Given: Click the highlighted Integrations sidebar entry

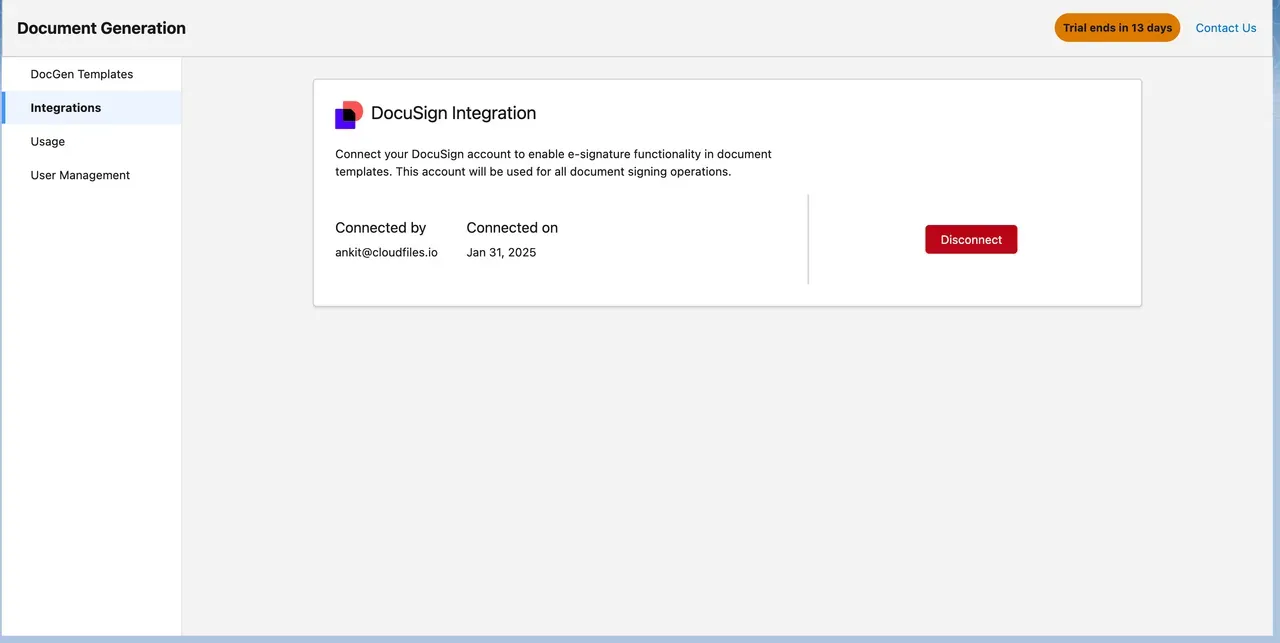Looking at the screenshot, I should pyautogui.click(x=65, y=107).
